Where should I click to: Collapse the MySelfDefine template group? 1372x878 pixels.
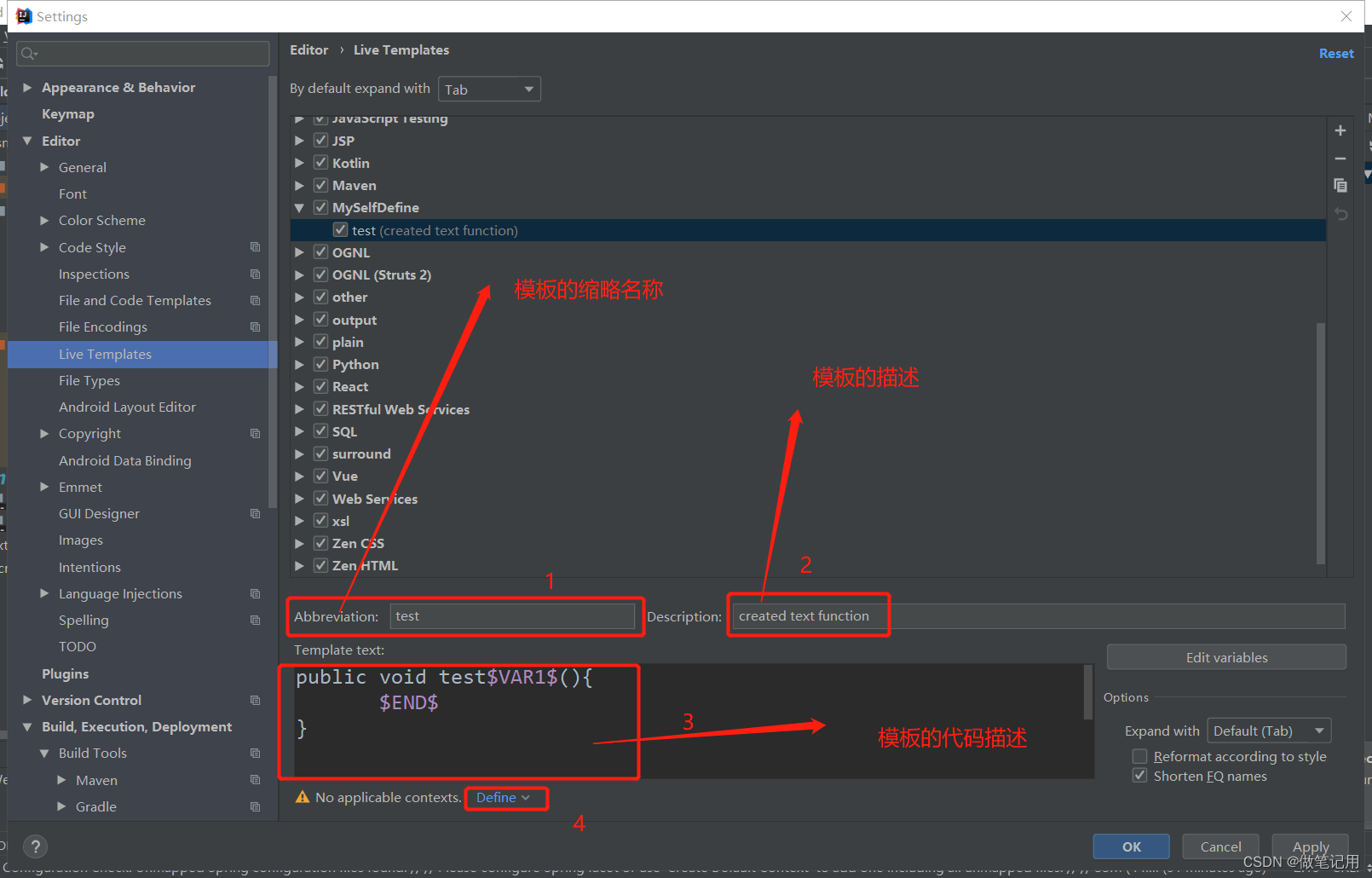(299, 207)
